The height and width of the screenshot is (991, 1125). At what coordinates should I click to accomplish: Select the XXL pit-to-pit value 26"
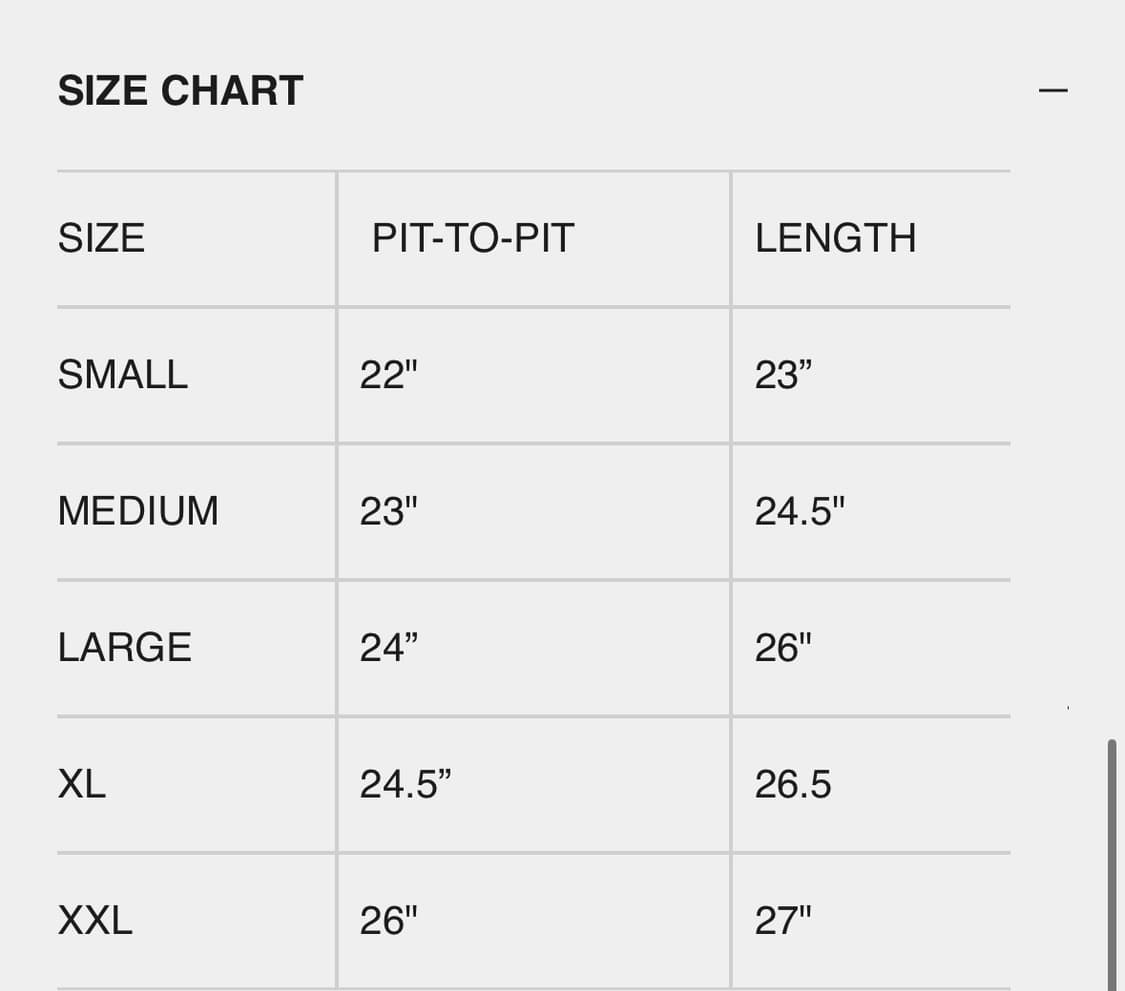tap(388, 920)
